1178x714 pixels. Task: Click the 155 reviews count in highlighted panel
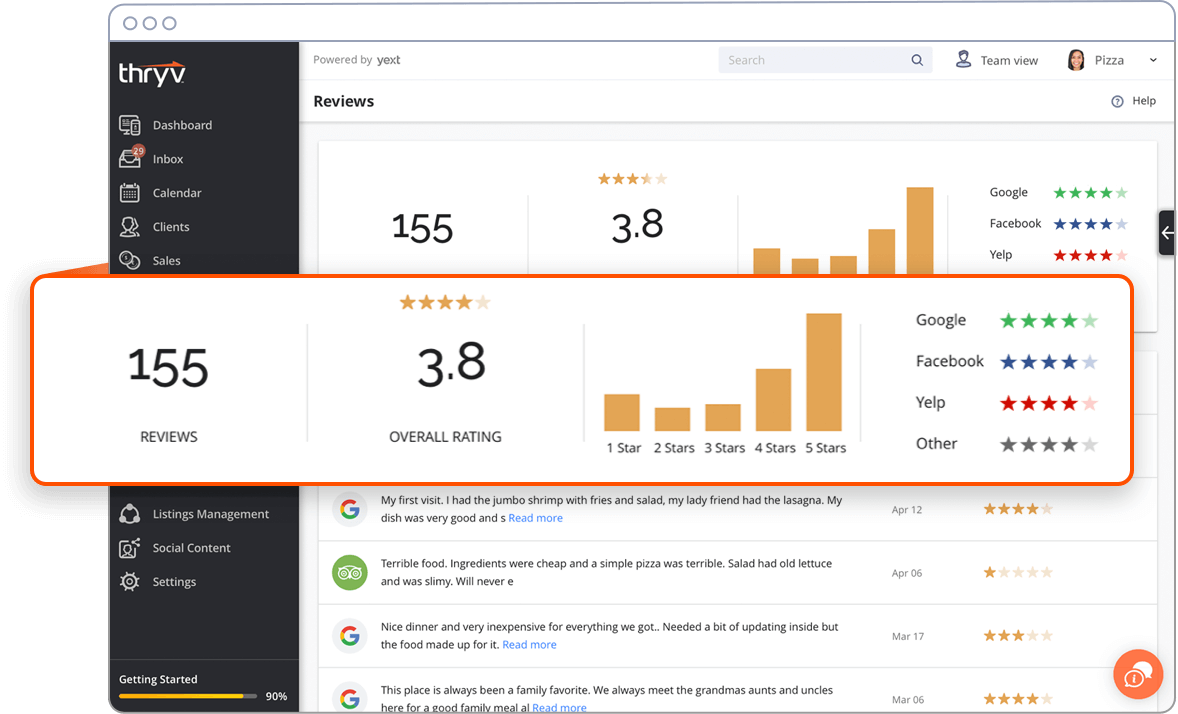pos(168,367)
